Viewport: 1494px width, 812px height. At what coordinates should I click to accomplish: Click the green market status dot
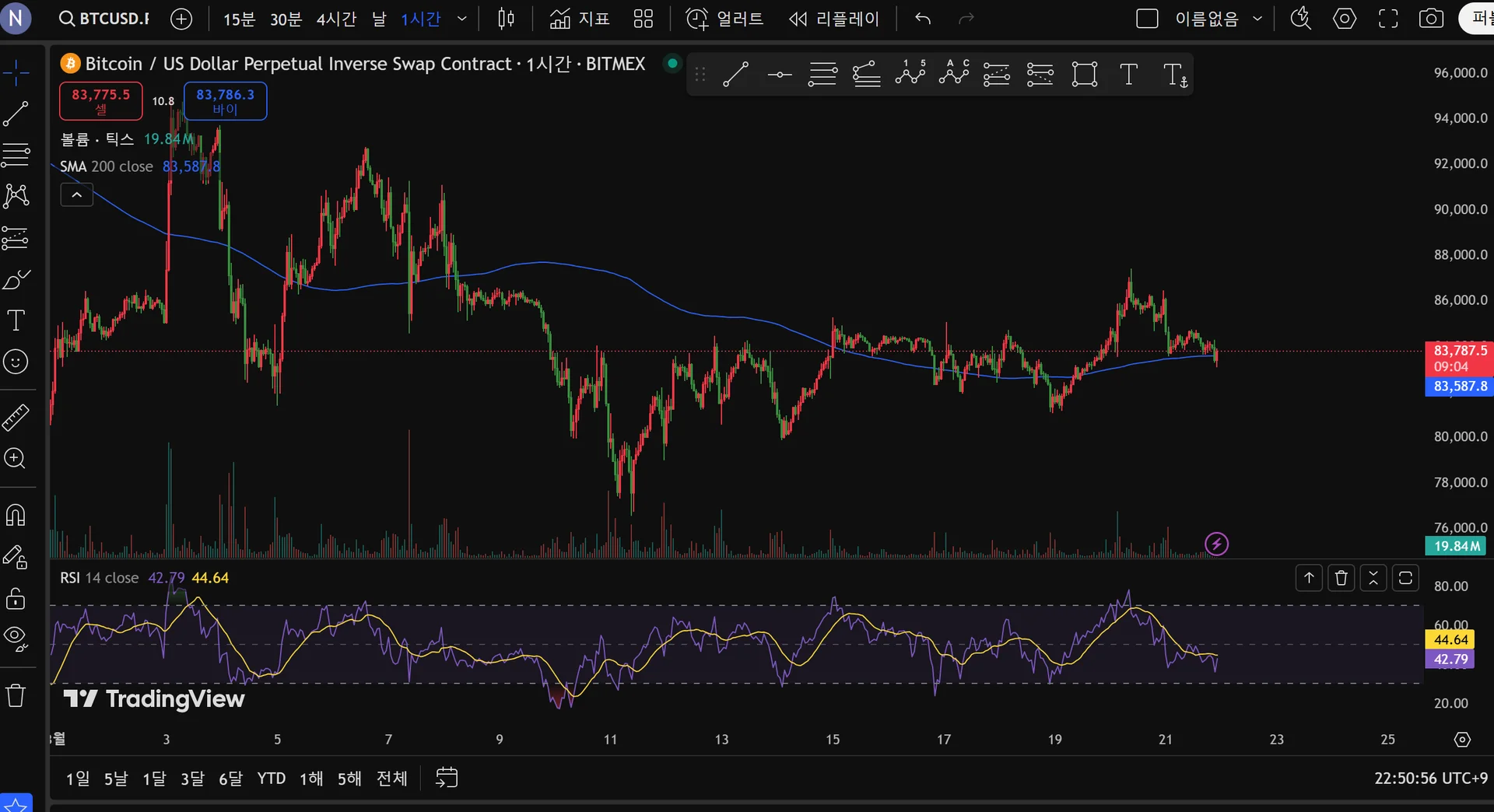[672, 62]
